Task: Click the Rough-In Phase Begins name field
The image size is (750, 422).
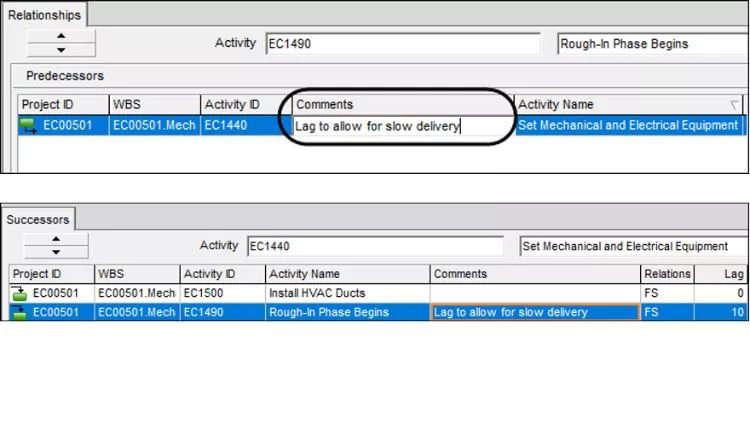Action: coord(650,44)
